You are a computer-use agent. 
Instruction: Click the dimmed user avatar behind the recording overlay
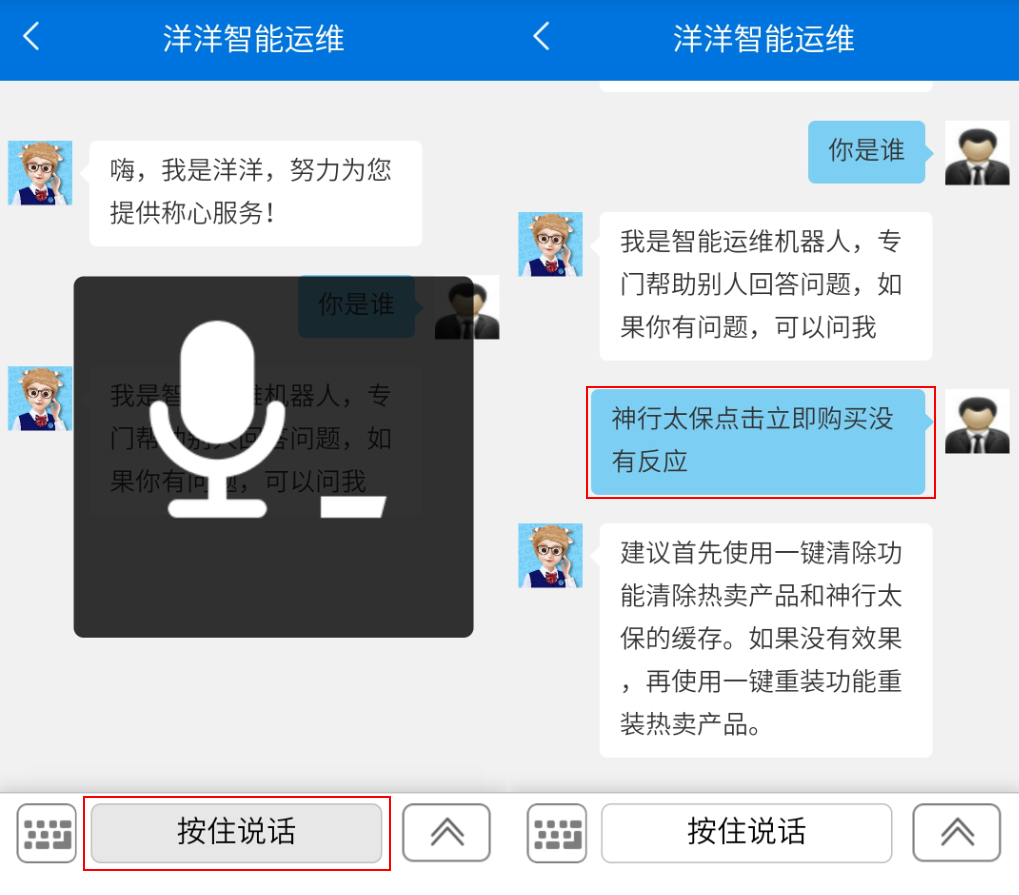coord(467,307)
